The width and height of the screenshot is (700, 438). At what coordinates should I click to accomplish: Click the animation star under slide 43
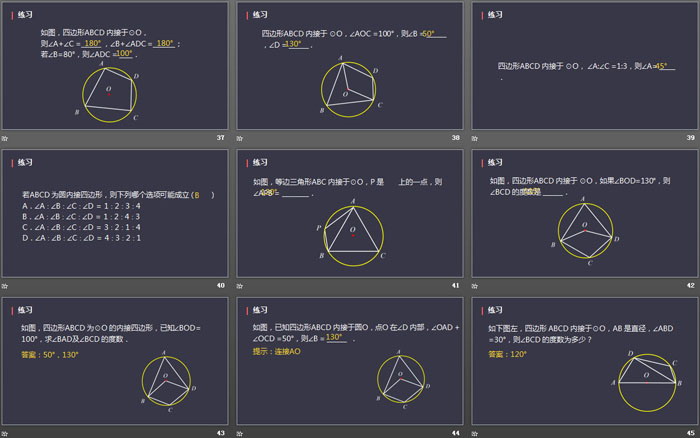(4, 434)
